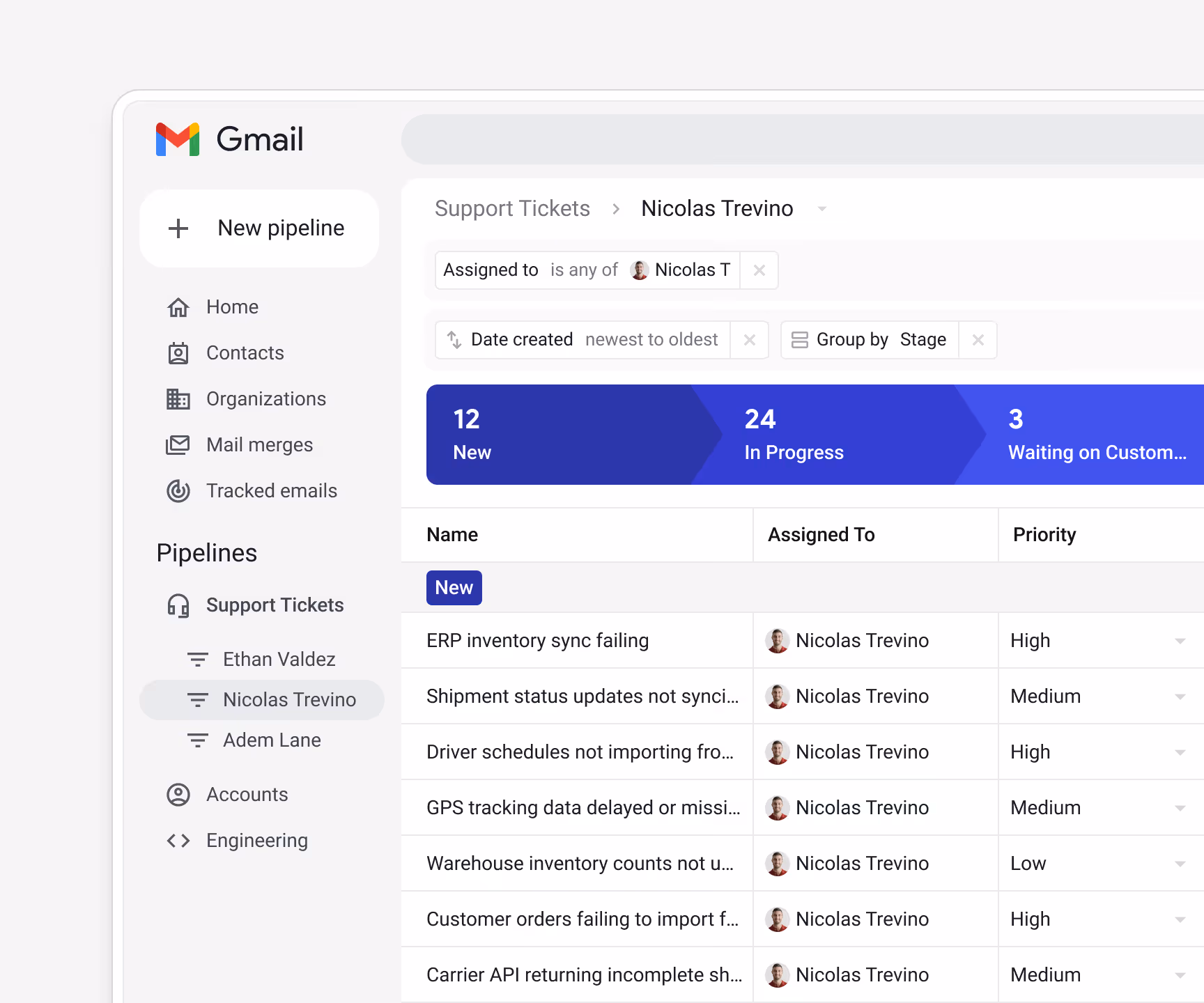
Task: Open ticket 'ERP inventory sync failing'
Action: point(537,641)
